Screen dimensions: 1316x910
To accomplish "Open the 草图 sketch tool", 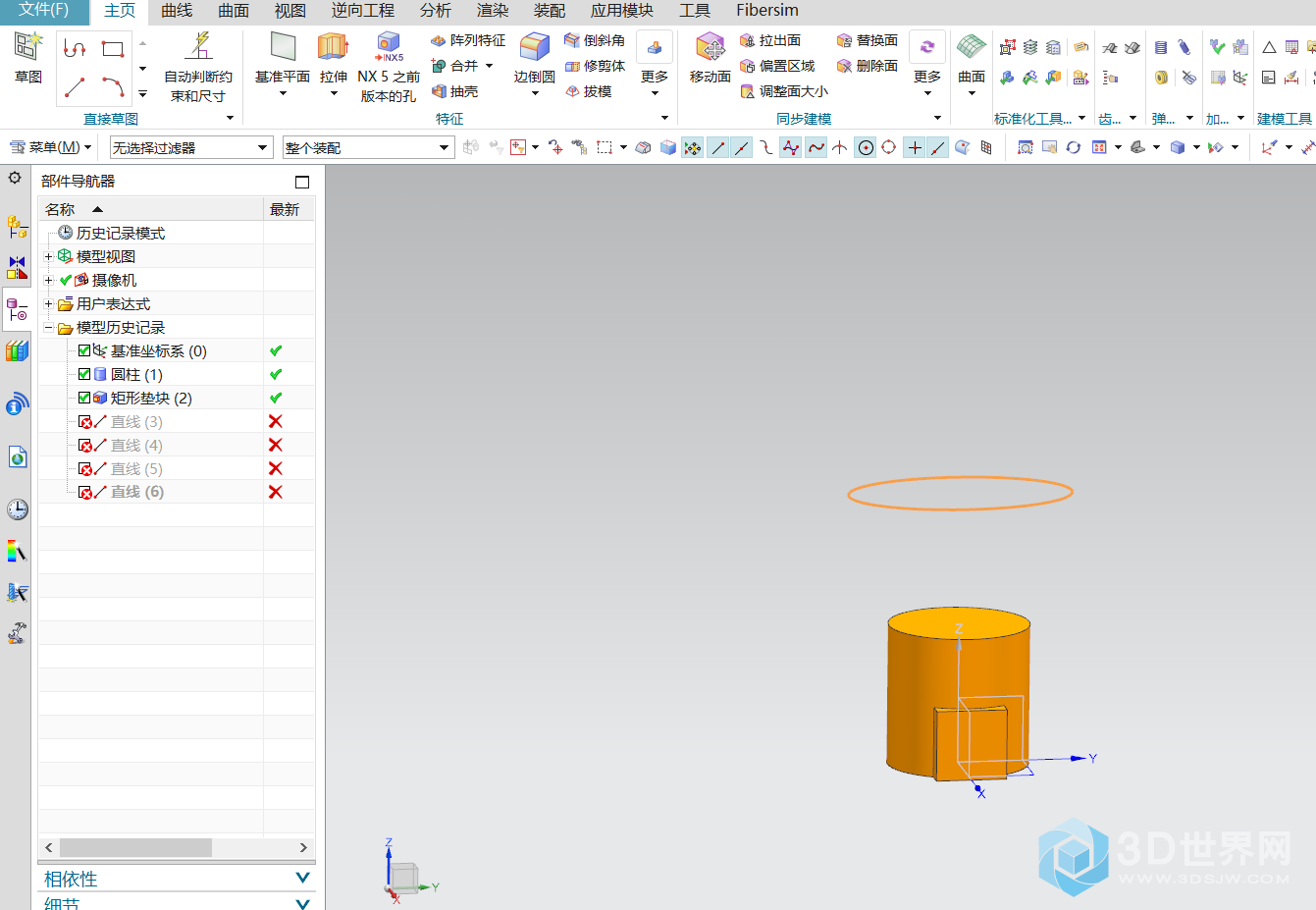I will (x=28, y=57).
